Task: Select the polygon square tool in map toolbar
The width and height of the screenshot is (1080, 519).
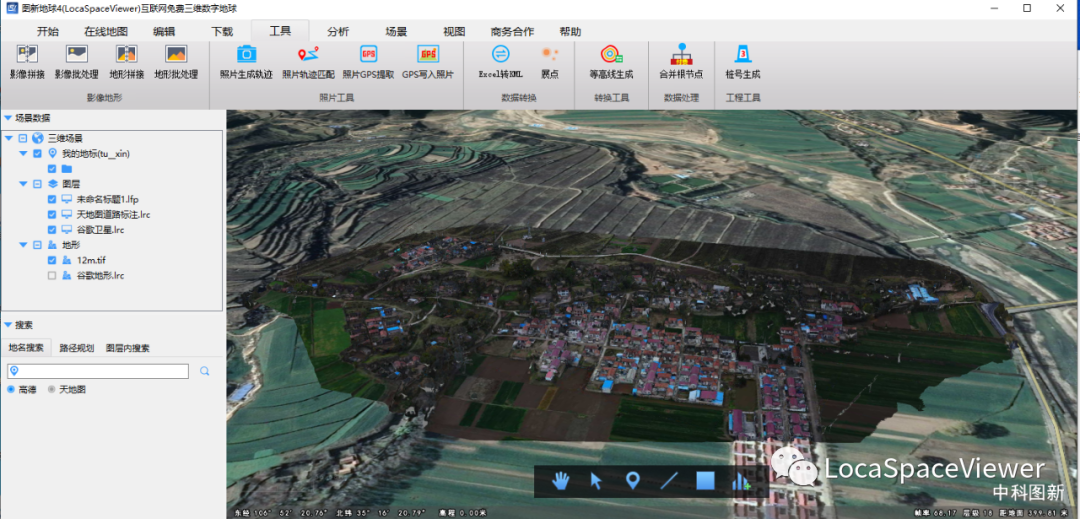Action: tap(705, 480)
